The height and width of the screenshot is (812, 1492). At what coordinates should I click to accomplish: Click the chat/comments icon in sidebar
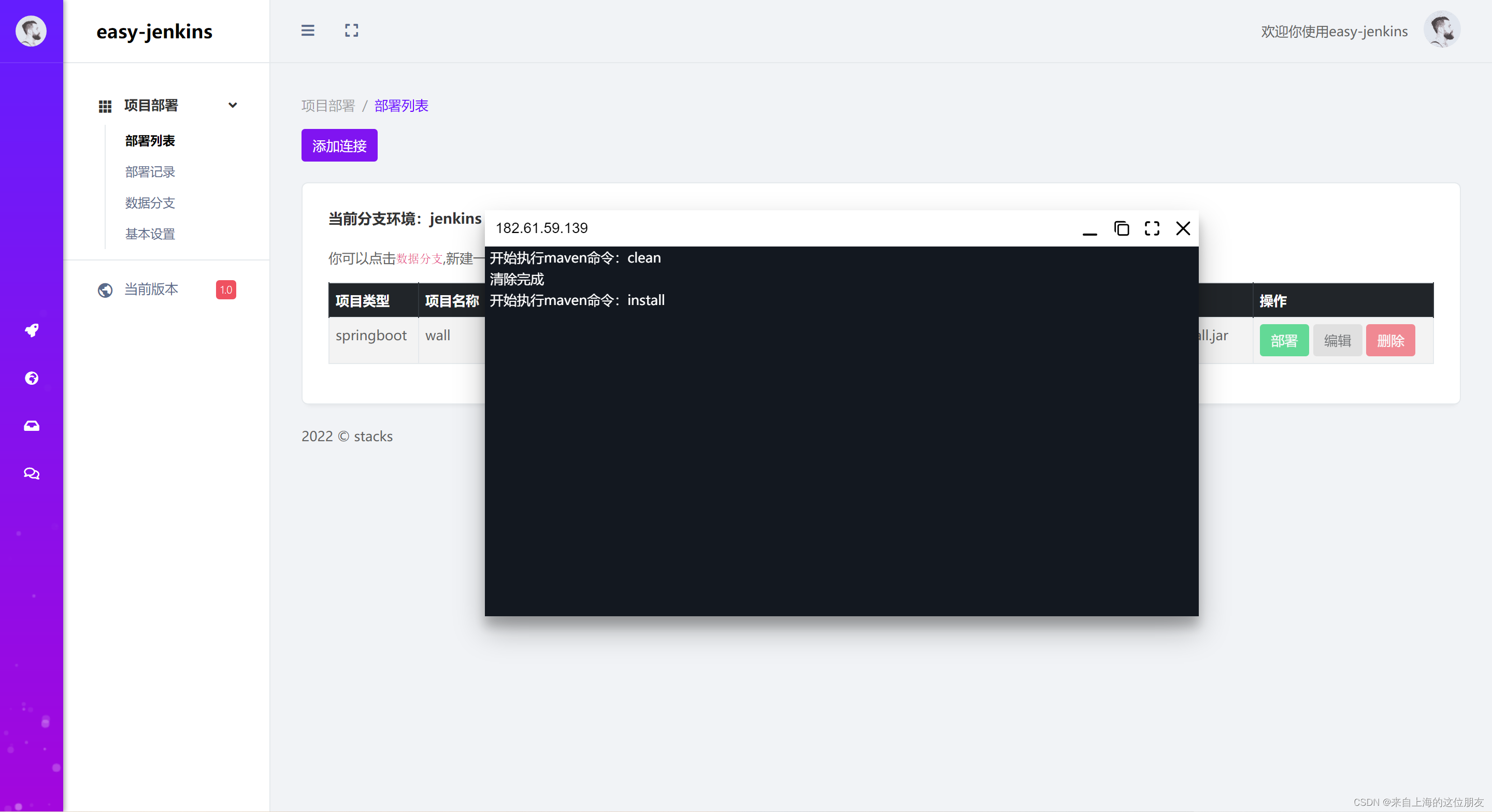pos(32,473)
